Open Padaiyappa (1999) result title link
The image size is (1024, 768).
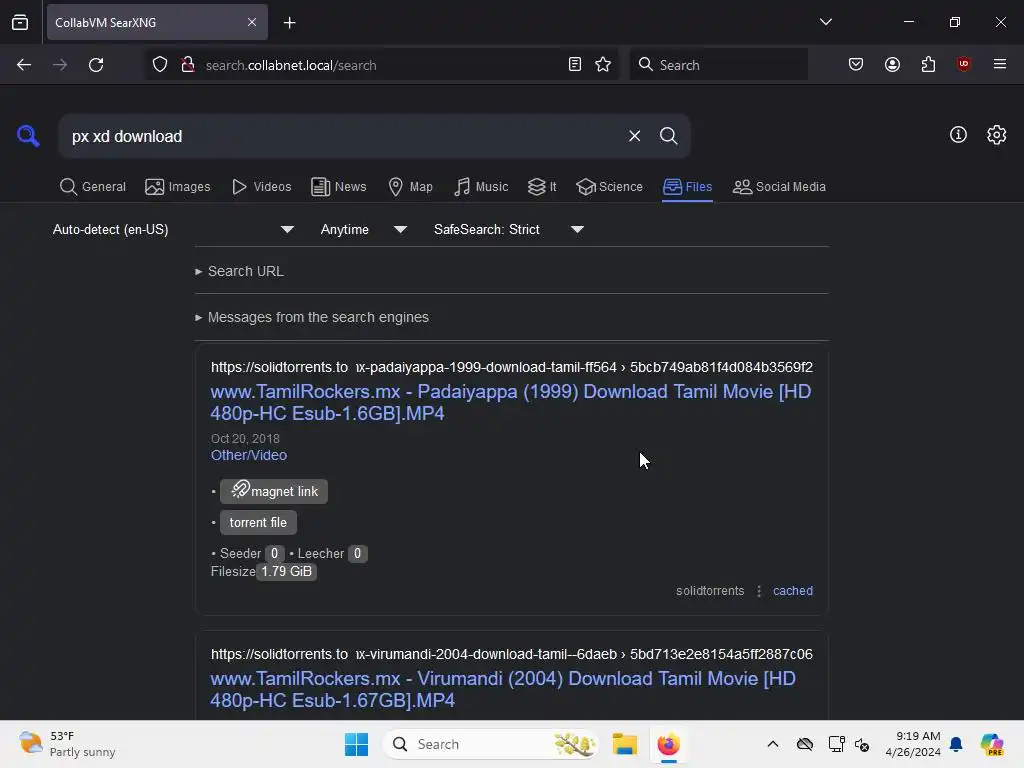click(x=511, y=402)
